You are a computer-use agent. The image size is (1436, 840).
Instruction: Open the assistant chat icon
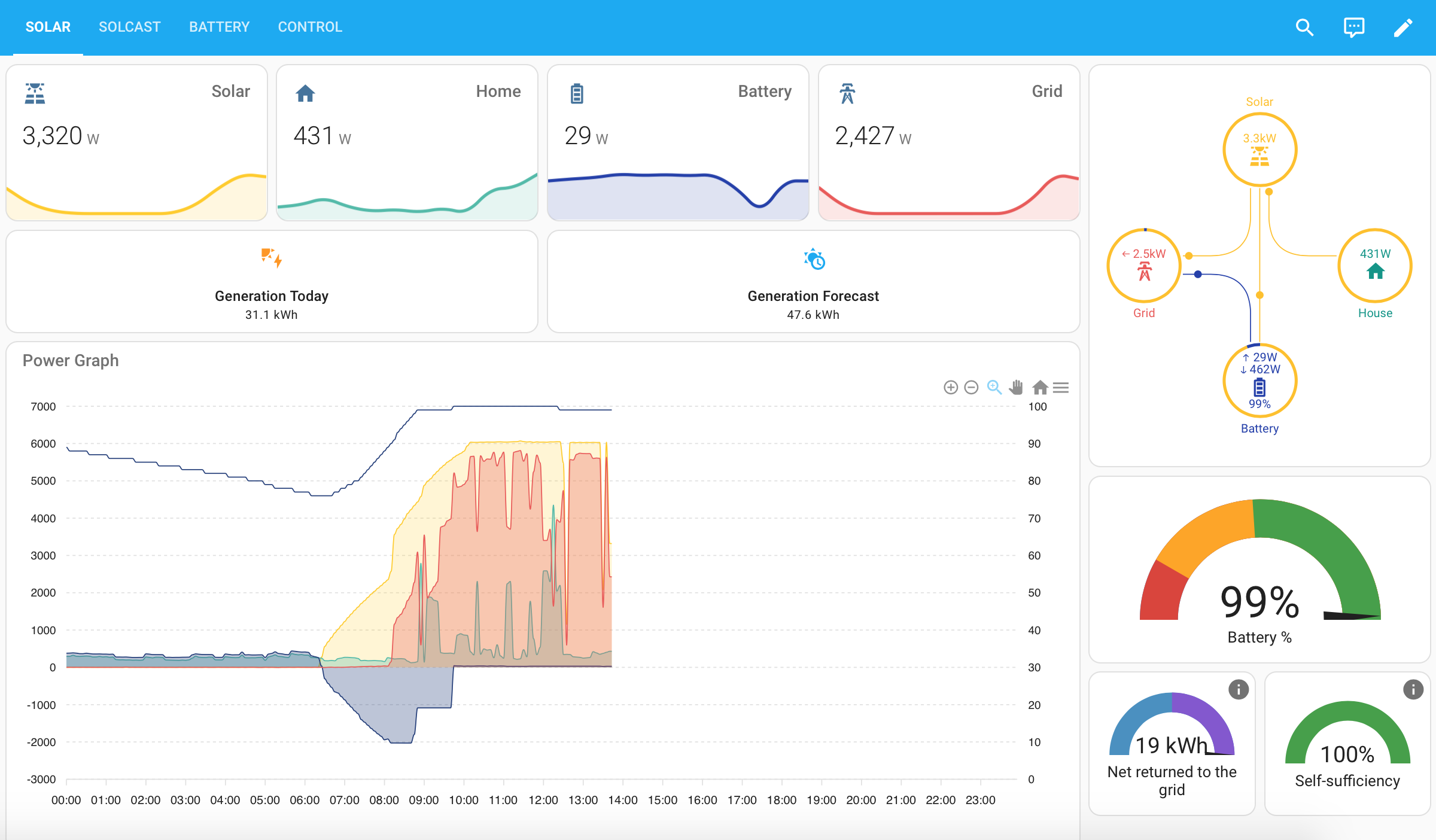pyautogui.click(x=1354, y=28)
